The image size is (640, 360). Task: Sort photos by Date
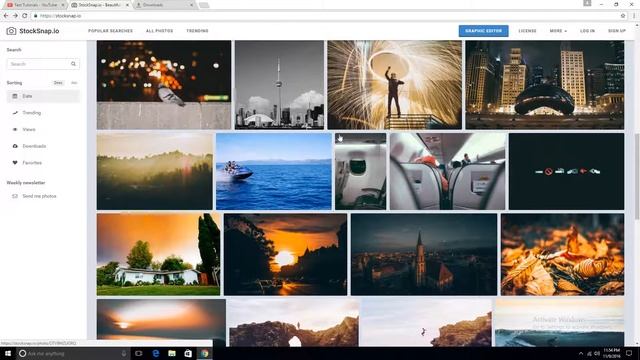pos(43,96)
